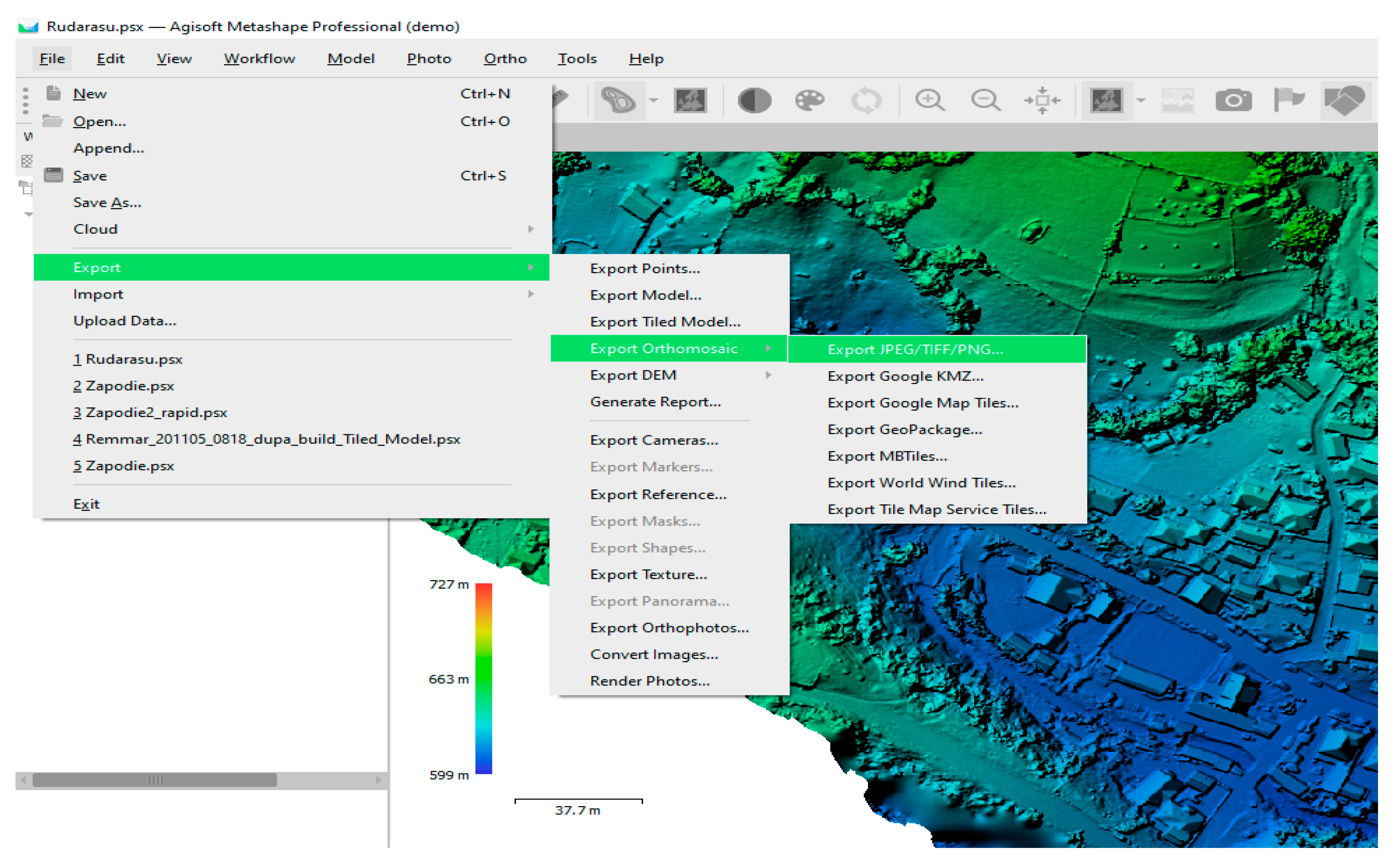Click the DEM contour view mode icon

[x=618, y=100]
